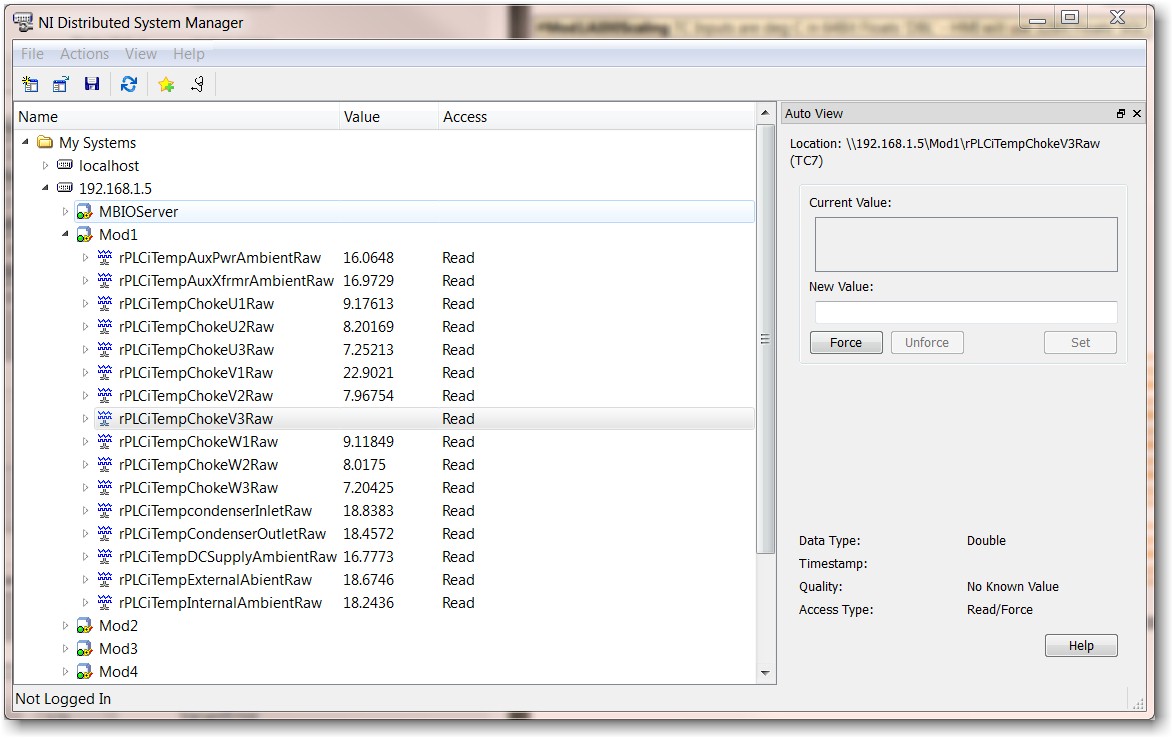Click the Current Value display box
Viewport: 1173px width, 738px height.
pos(966,245)
